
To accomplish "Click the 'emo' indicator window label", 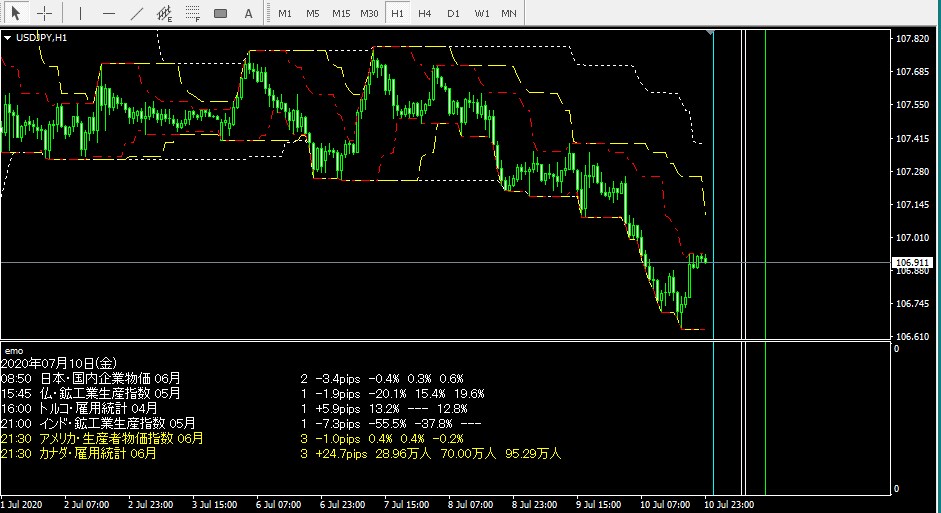I will (14, 350).
